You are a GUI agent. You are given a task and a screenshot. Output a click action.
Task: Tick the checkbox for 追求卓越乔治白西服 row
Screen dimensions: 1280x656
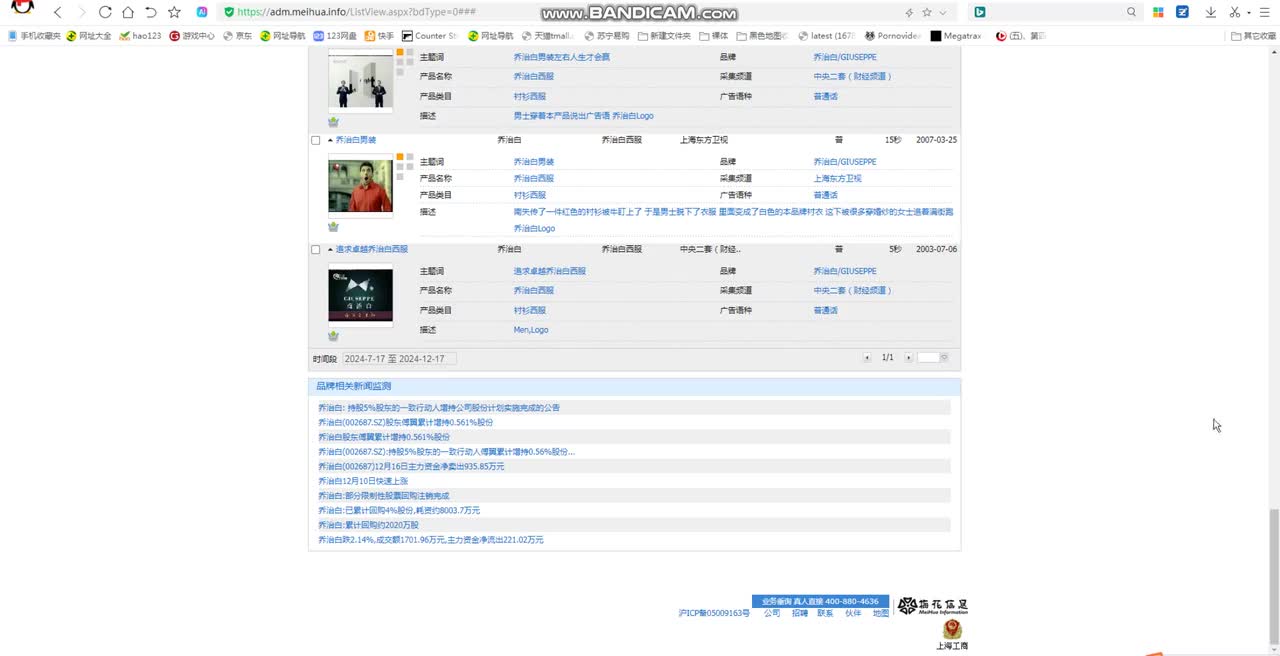pos(316,250)
